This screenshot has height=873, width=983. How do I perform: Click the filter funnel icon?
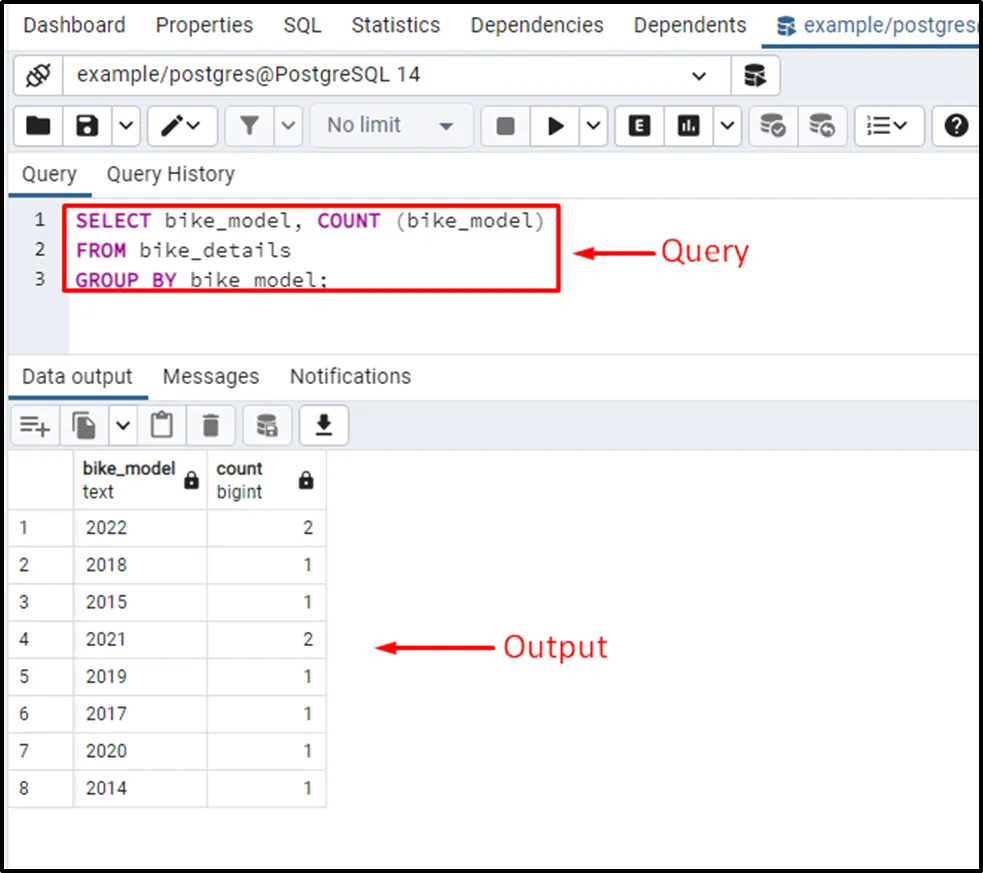tap(250, 126)
